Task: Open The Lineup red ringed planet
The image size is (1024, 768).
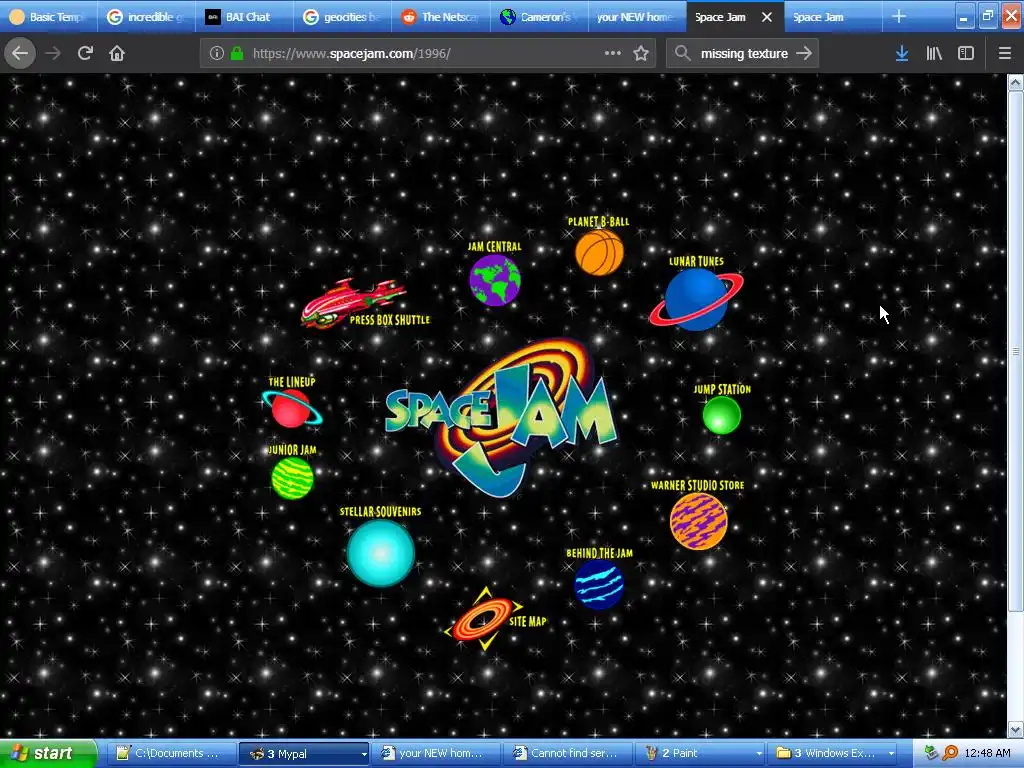Action: click(x=291, y=408)
